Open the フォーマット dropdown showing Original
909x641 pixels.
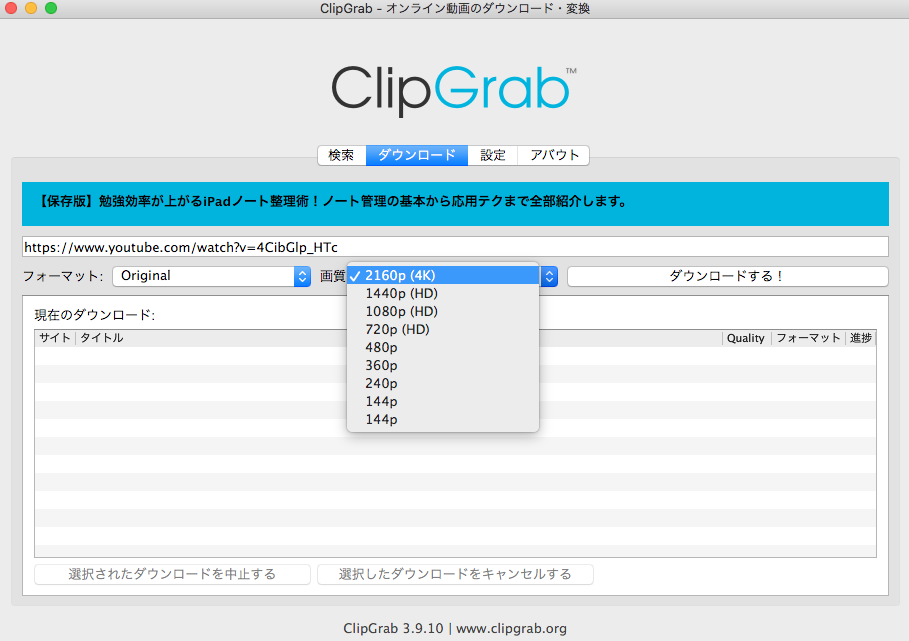(x=211, y=276)
